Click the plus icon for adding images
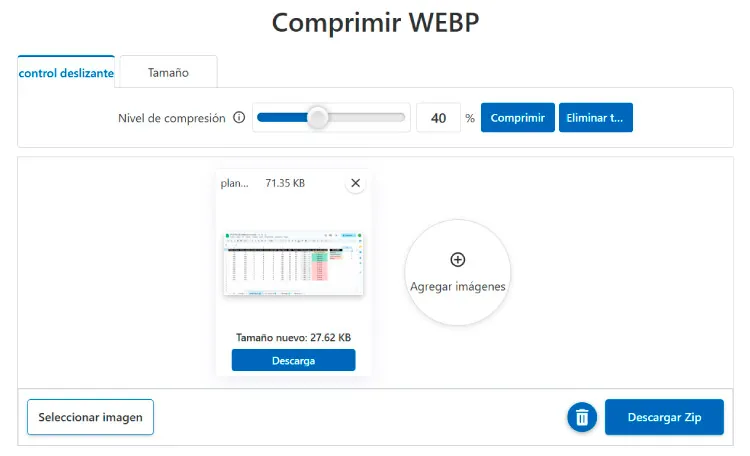This screenshot has width=750, height=456. pos(458,259)
